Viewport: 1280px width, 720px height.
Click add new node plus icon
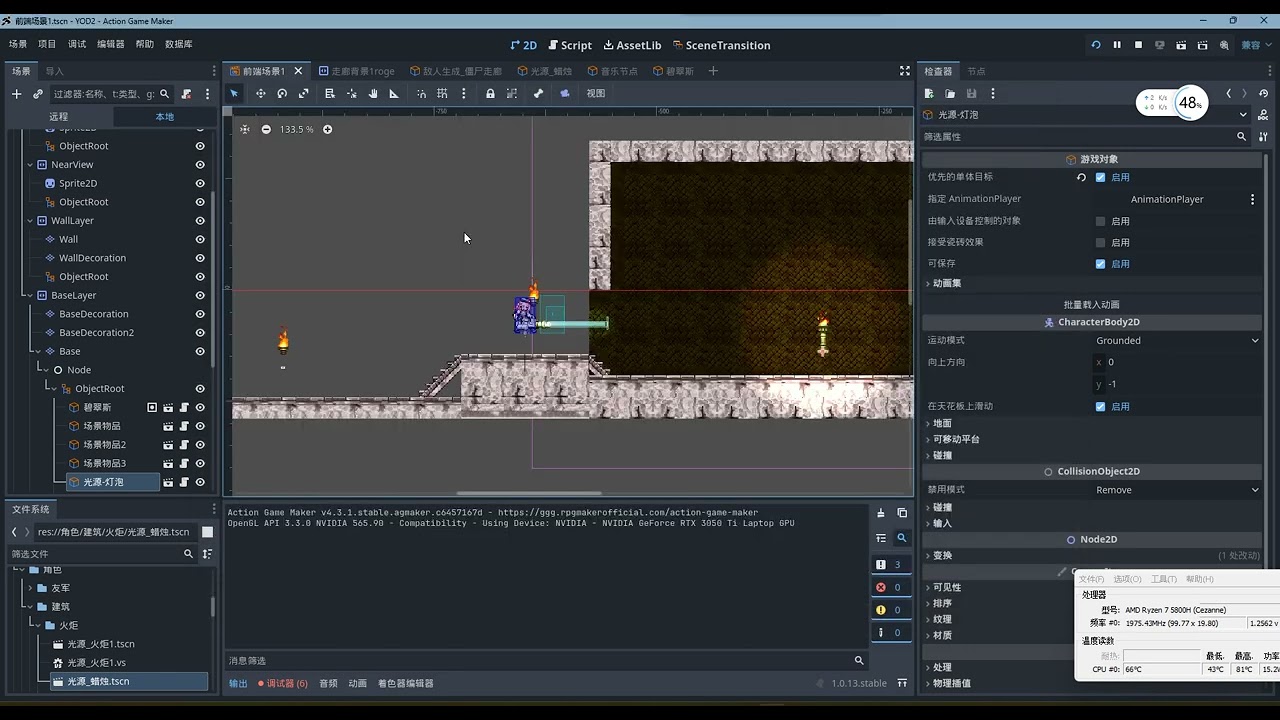(16, 94)
